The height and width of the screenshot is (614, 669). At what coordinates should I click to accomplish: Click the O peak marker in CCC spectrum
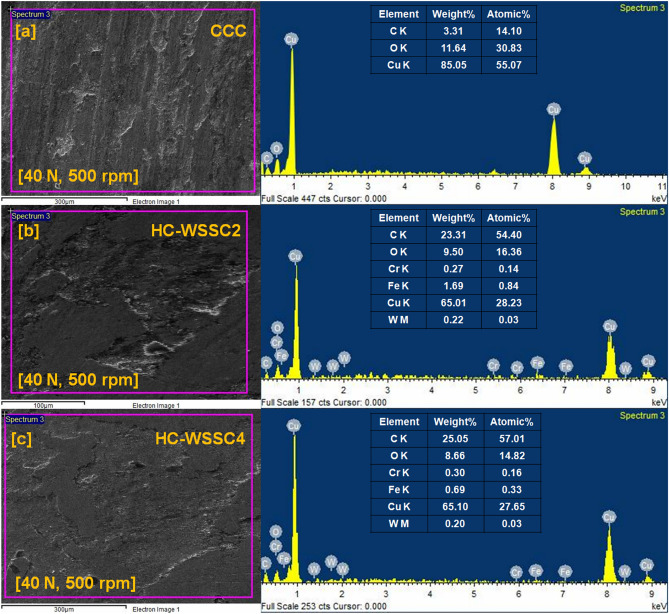tap(276, 148)
